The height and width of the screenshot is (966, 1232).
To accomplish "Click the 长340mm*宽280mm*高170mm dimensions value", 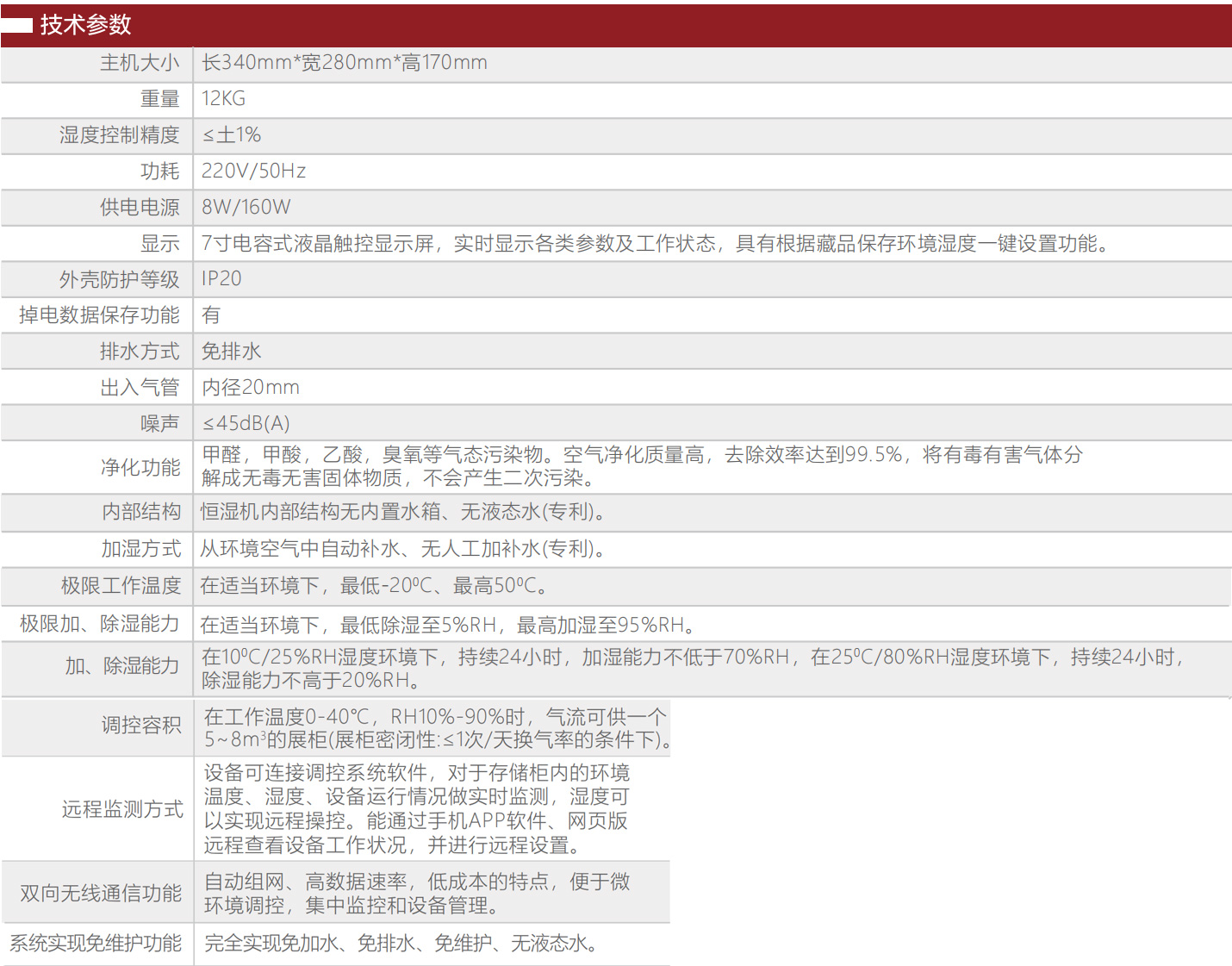I will pos(345,63).
